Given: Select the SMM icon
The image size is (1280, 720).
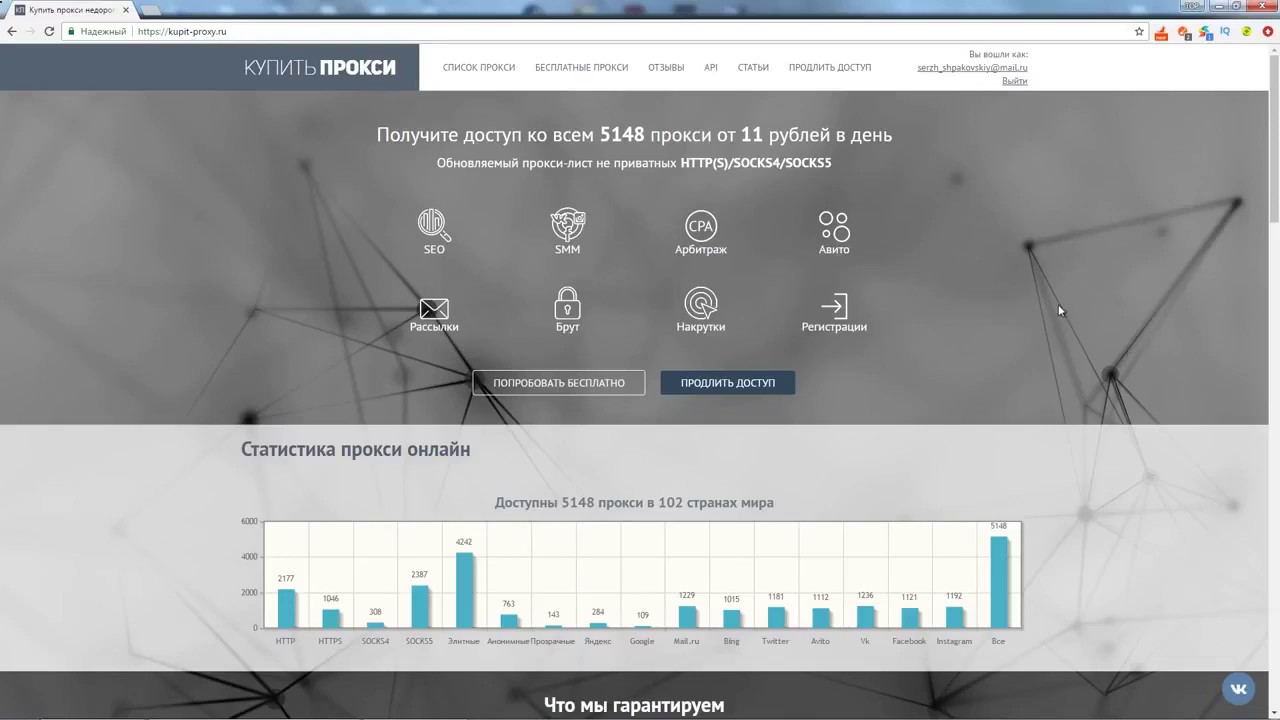Looking at the screenshot, I should 568,225.
